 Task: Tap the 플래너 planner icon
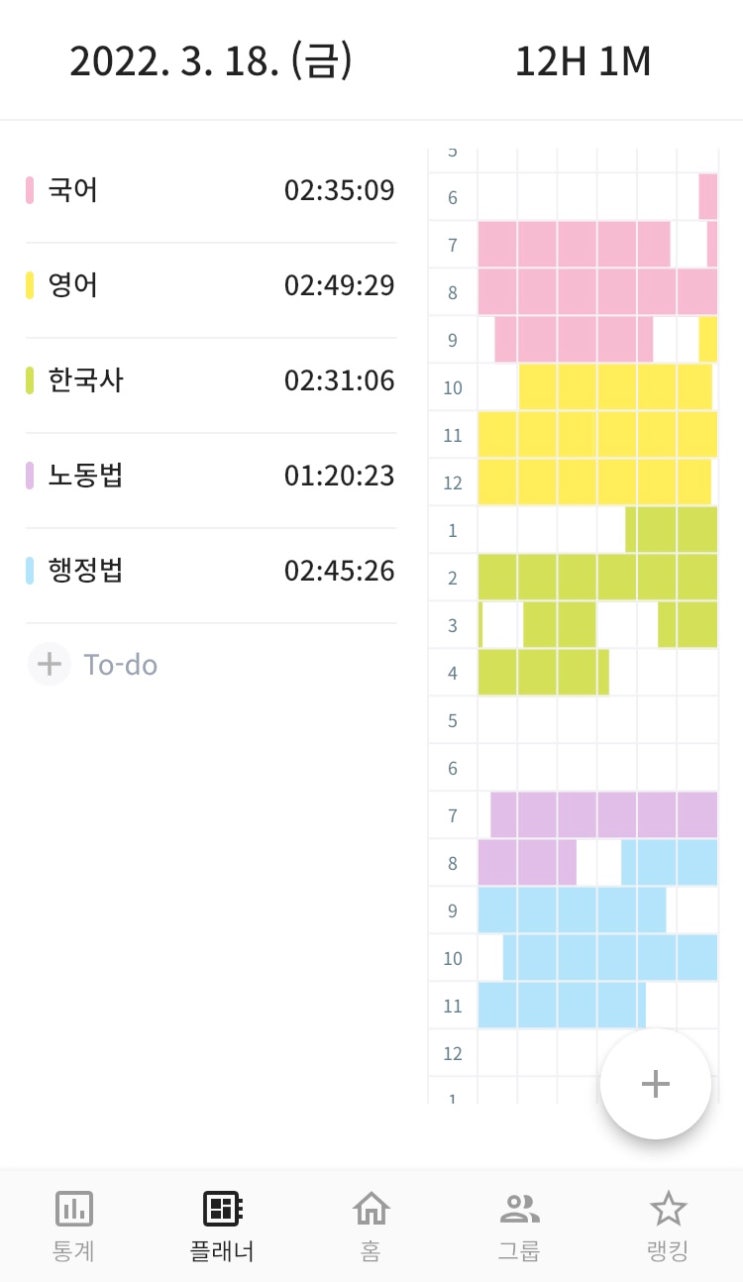[223, 1210]
